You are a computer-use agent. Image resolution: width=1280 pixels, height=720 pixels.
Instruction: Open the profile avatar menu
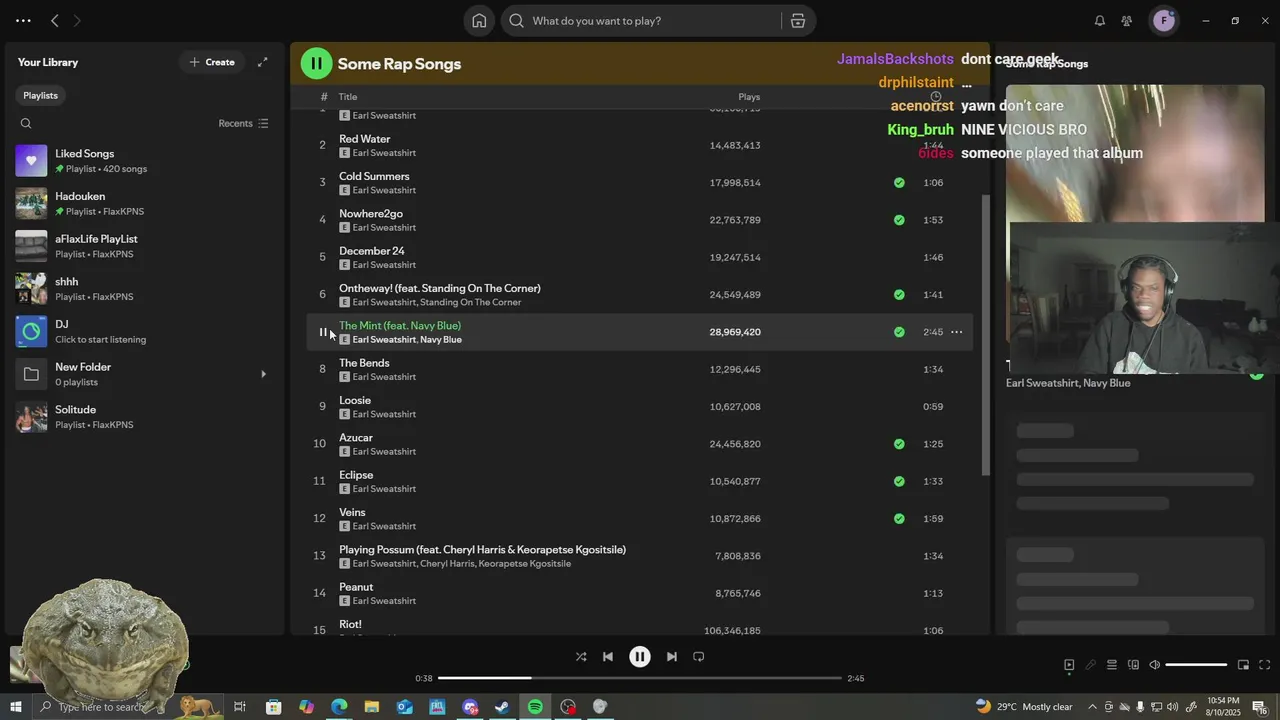[1164, 21]
